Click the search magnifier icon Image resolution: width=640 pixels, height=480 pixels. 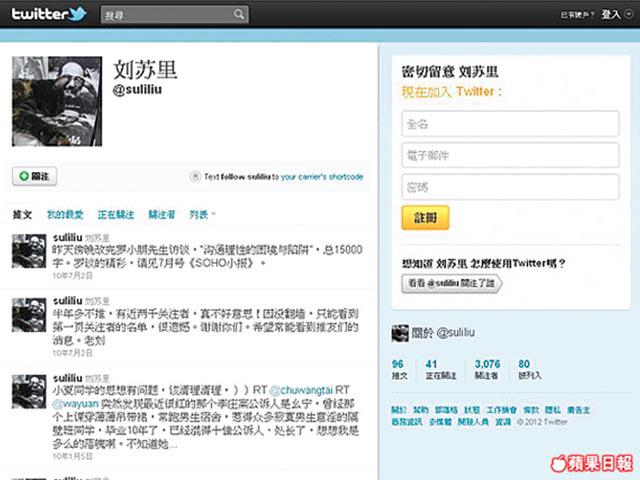coord(239,15)
